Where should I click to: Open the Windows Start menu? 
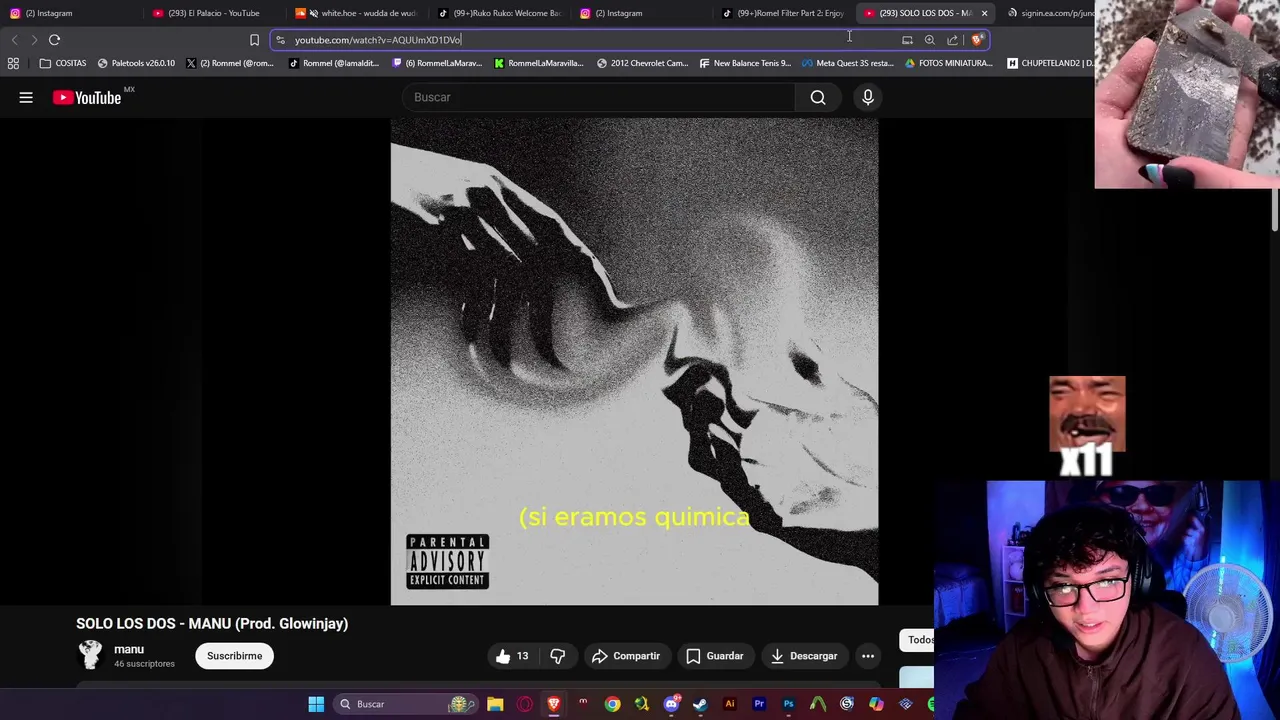(316, 704)
